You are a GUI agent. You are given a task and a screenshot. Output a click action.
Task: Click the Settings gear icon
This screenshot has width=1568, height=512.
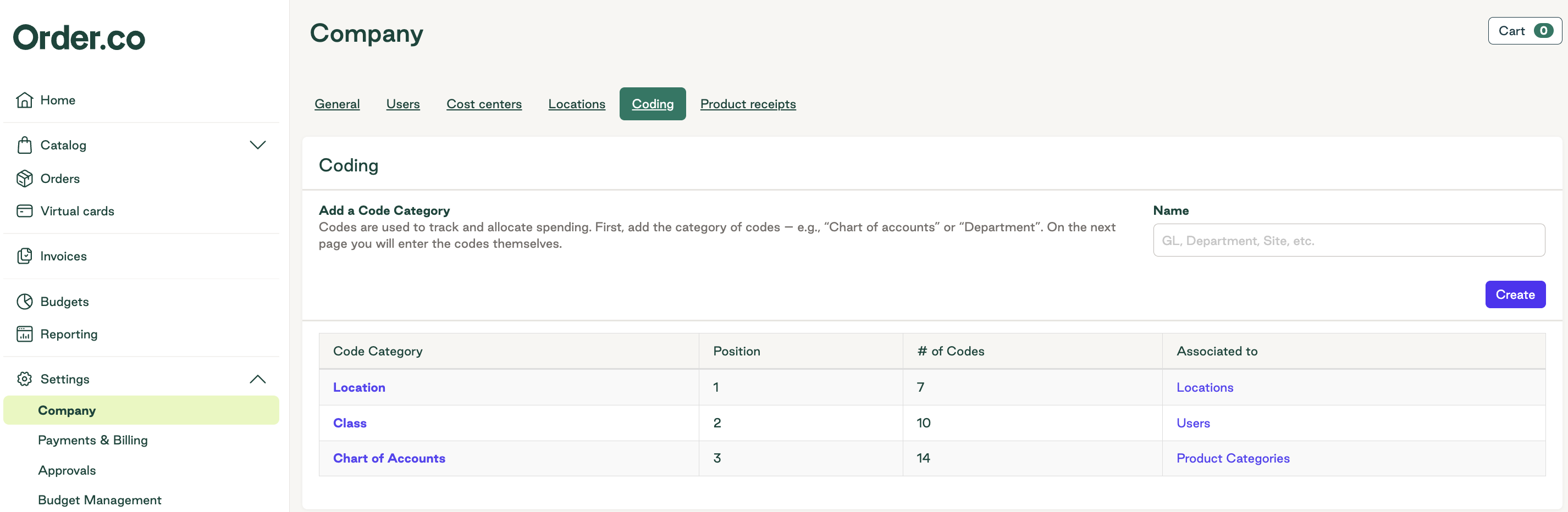(x=24, y=379)
